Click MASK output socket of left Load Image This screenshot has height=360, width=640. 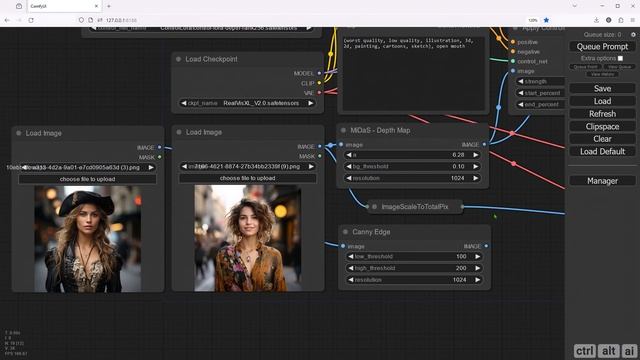[160, 157]
